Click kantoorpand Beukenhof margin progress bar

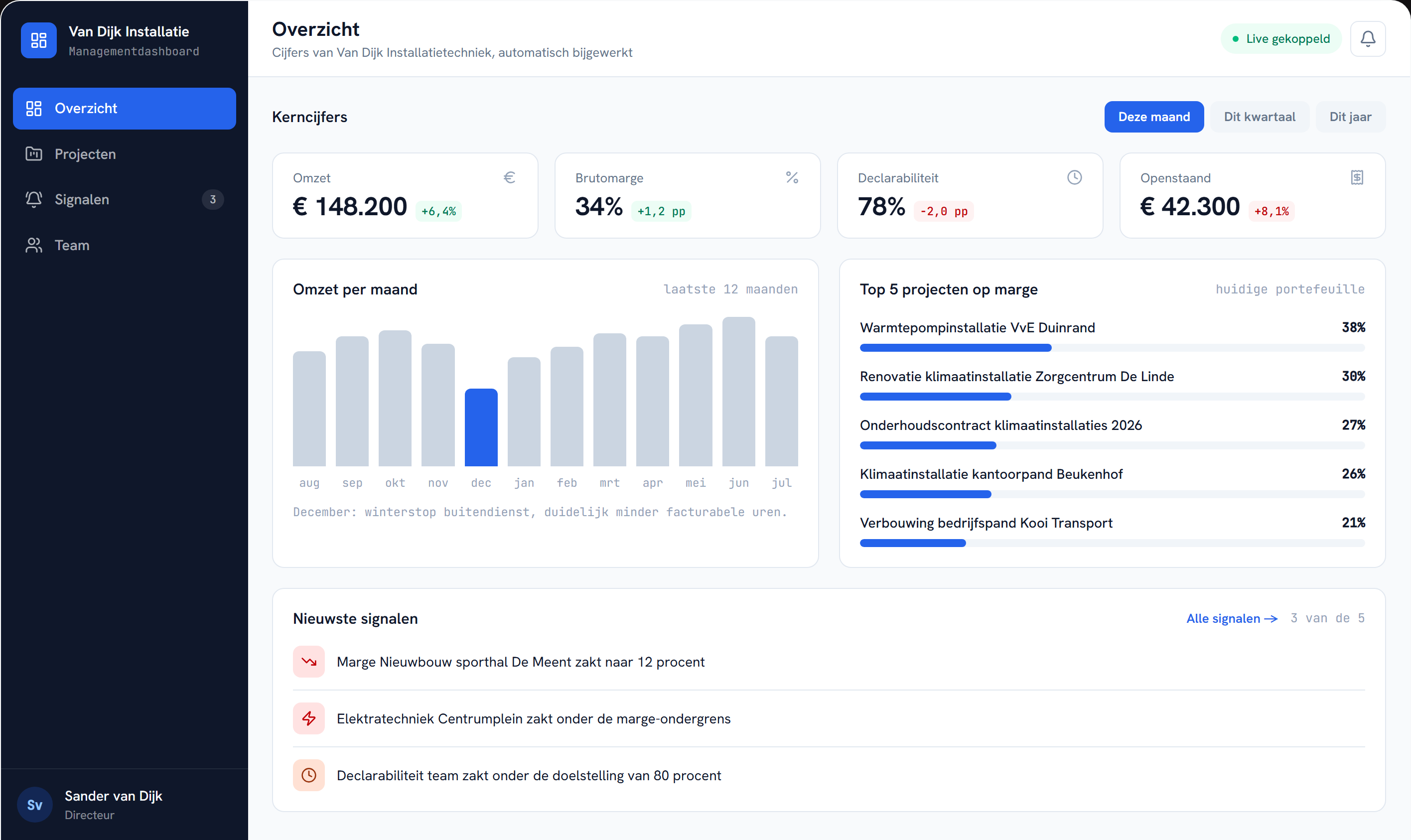1112,494
